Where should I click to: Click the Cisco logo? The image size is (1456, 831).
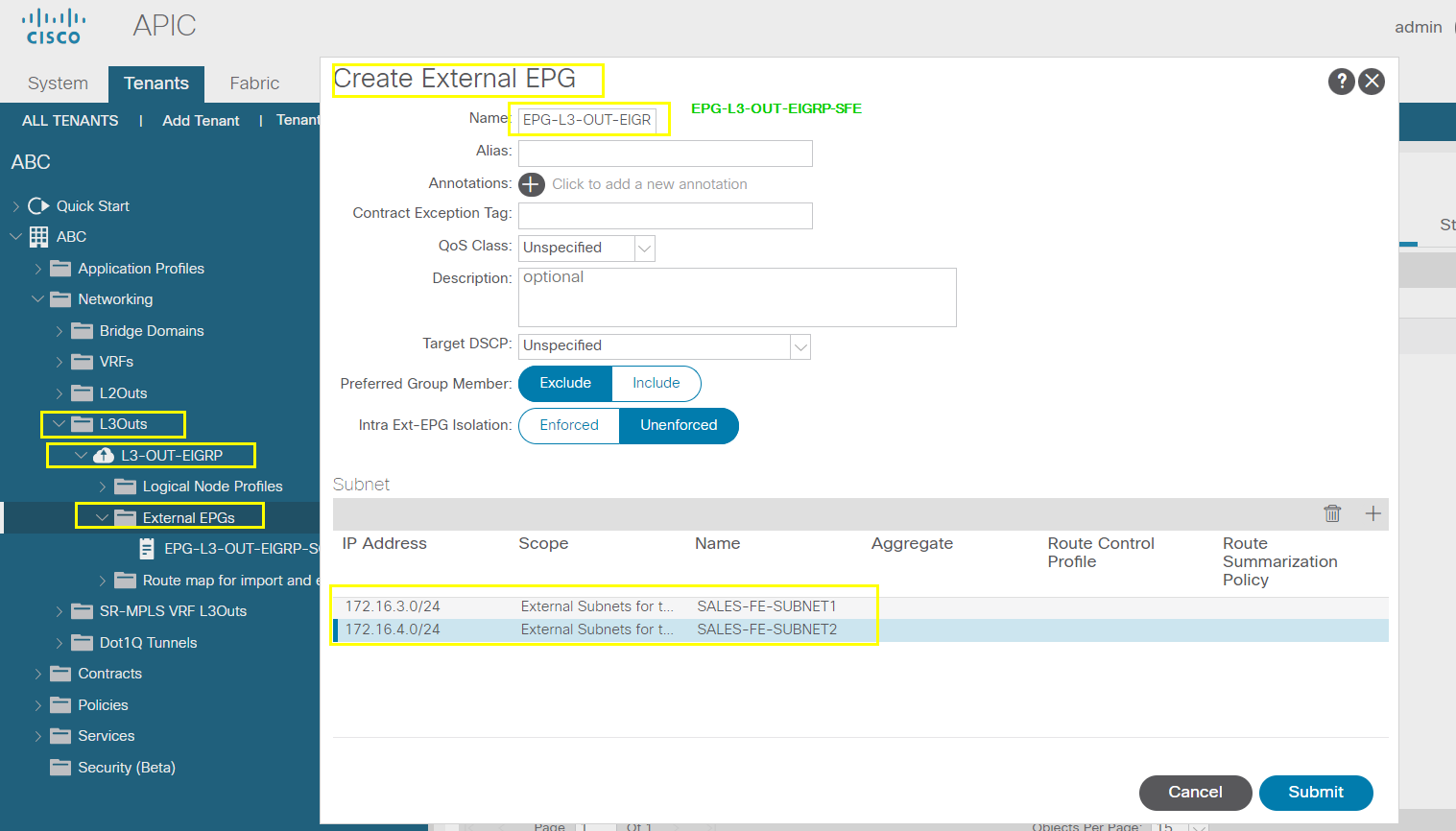pos(54,27)
